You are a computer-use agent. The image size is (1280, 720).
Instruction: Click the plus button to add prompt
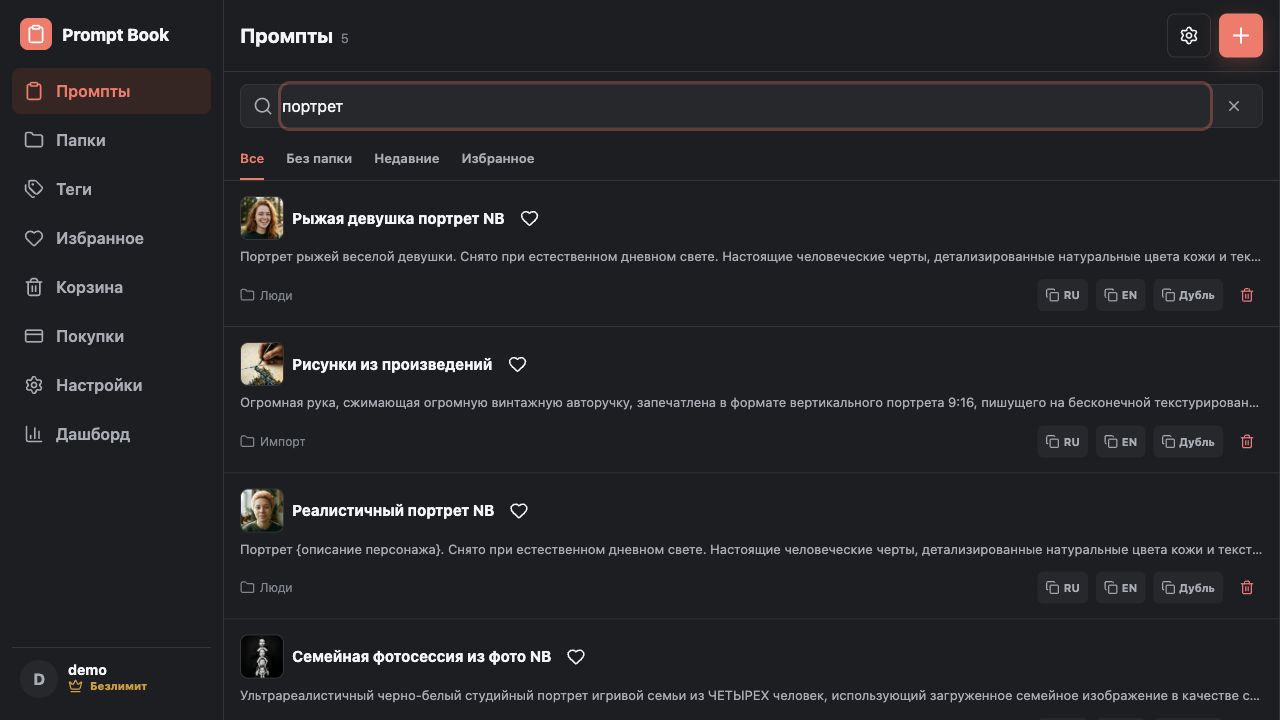point(1241,36)
